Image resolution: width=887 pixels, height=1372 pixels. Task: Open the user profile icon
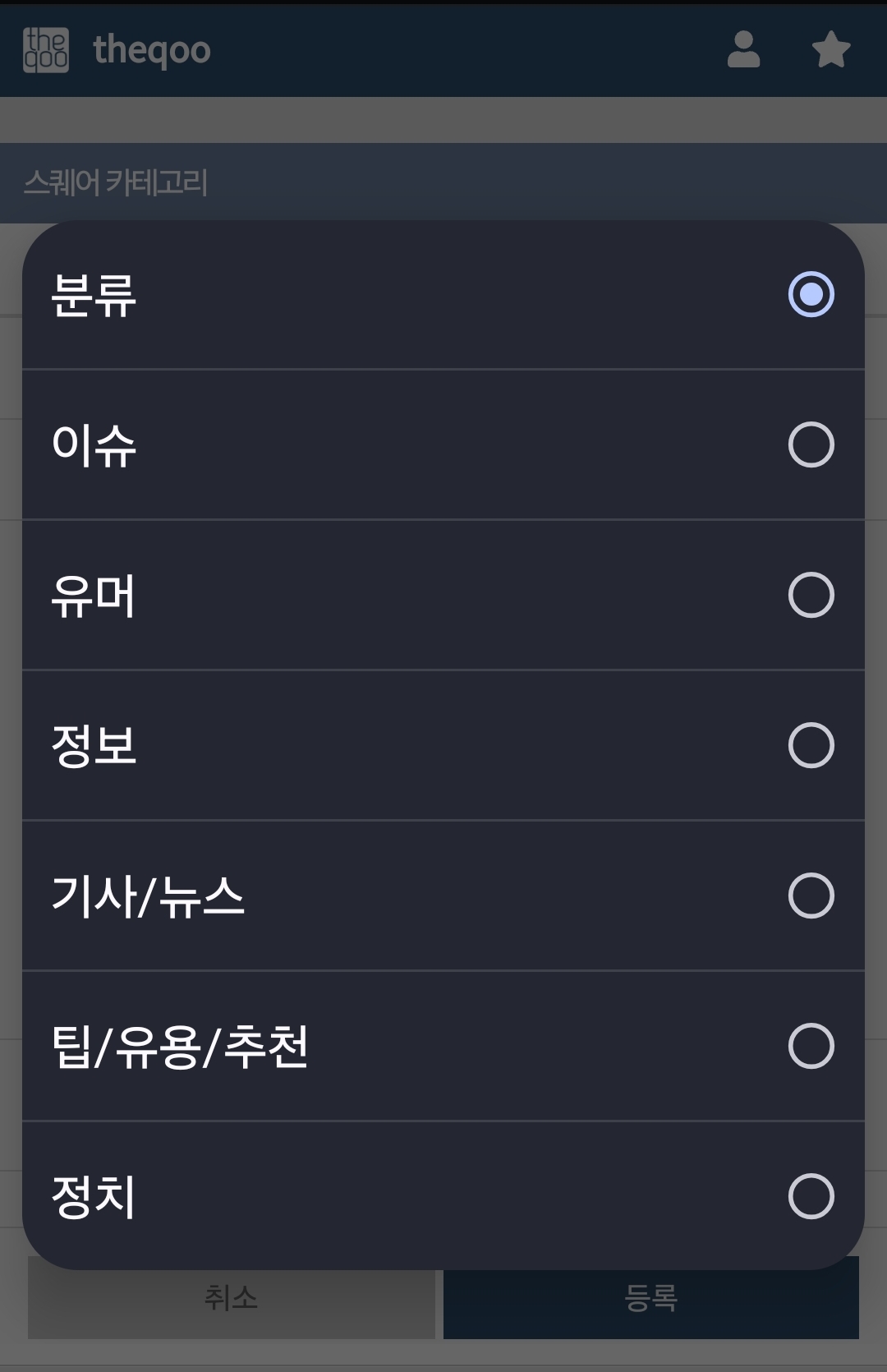[743, 50]
